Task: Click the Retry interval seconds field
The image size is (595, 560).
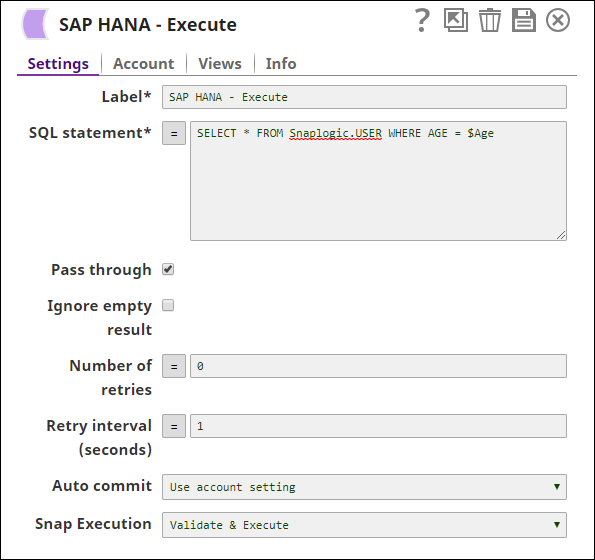Action: [x=378, y=426]
